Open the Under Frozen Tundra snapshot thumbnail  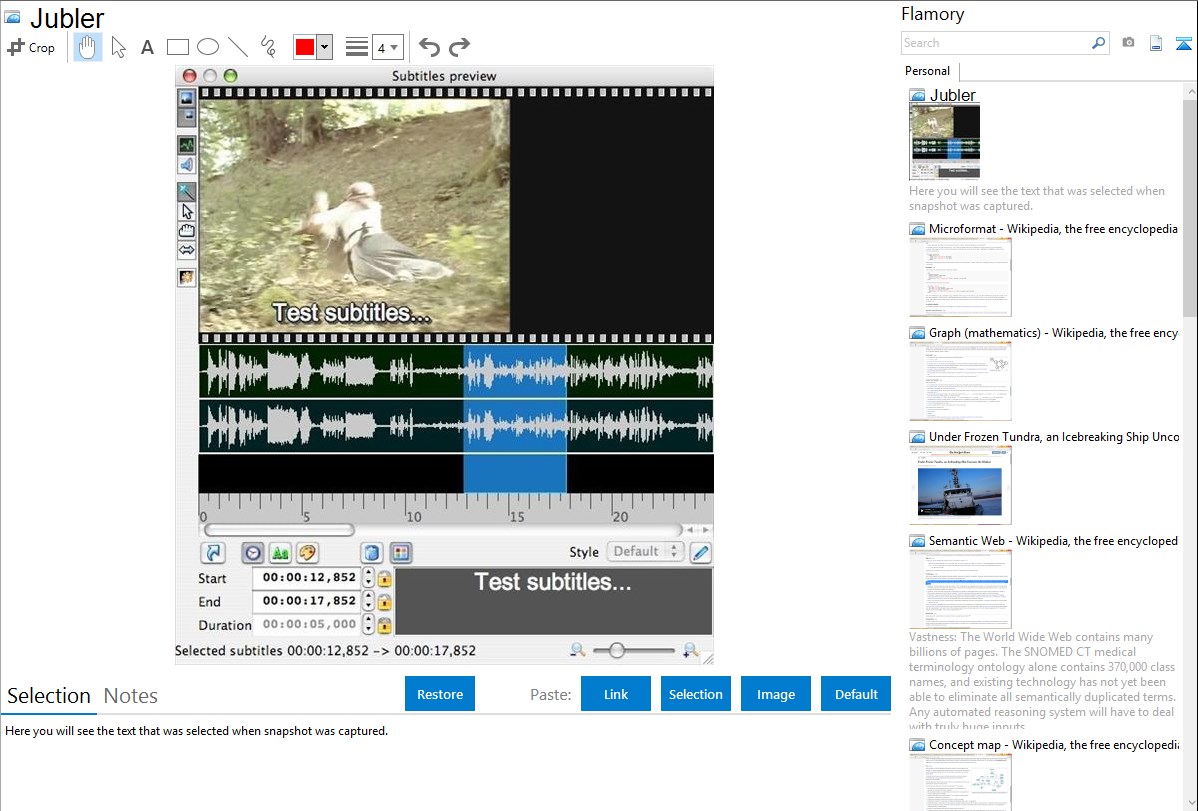(960, 485)
